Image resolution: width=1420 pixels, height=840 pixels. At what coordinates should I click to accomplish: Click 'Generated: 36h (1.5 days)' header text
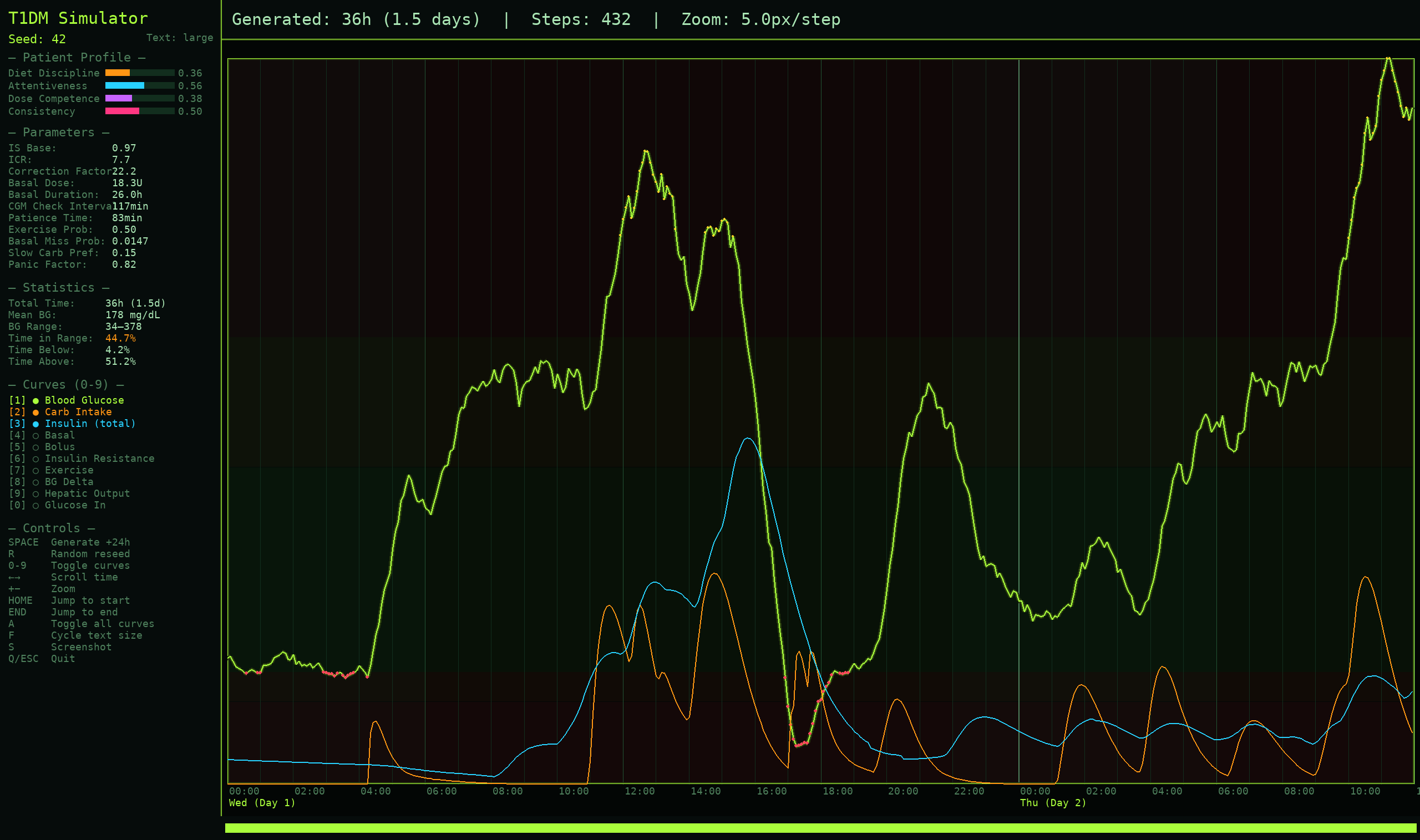click(x=356, y=20)
